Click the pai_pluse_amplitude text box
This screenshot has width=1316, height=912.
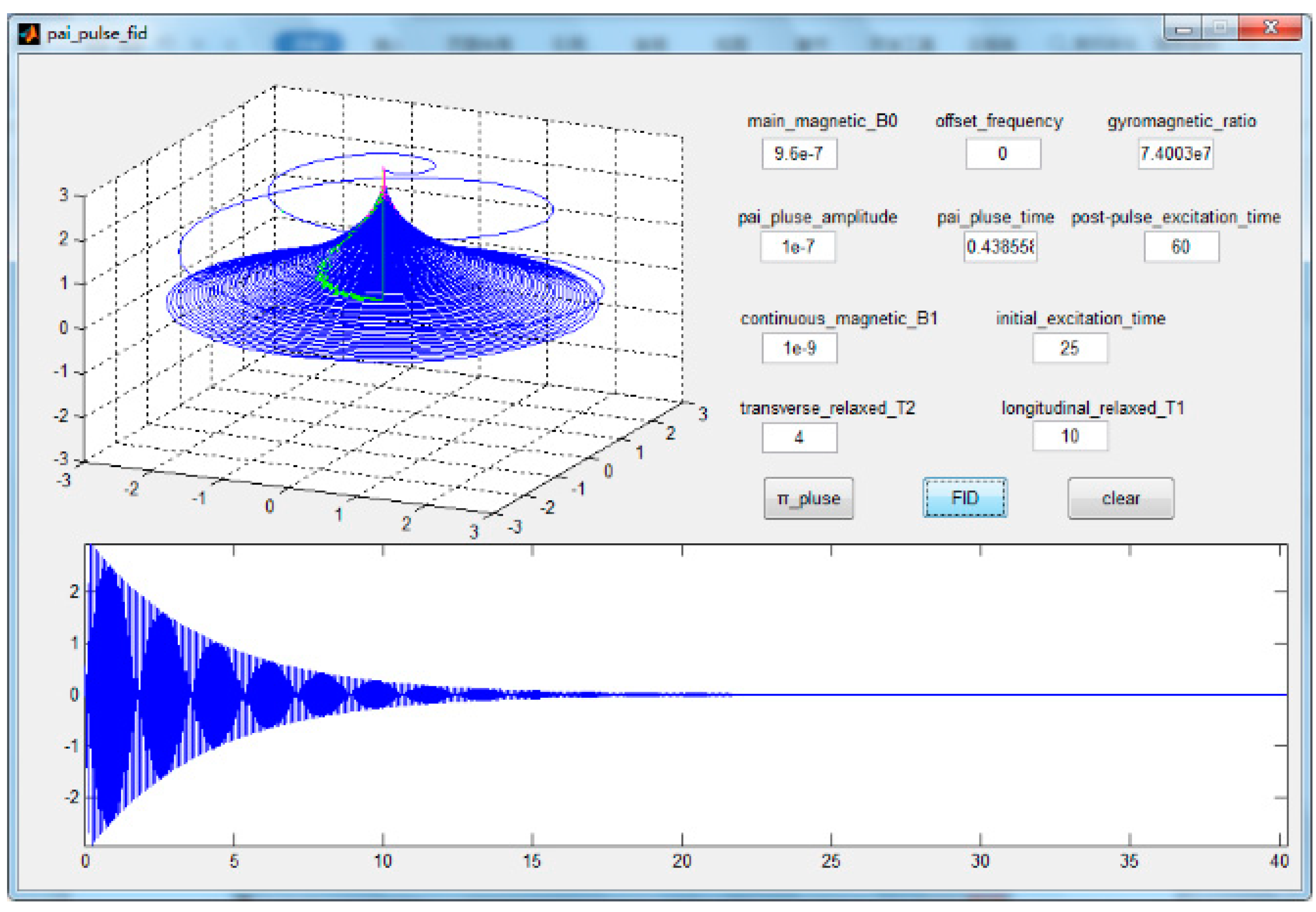[798, 247]
